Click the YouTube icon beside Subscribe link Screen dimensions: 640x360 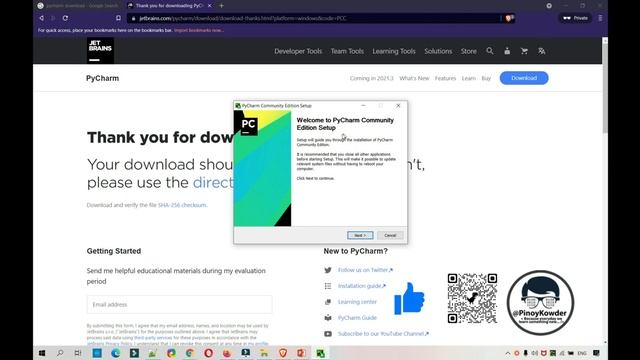pos(328,334)
